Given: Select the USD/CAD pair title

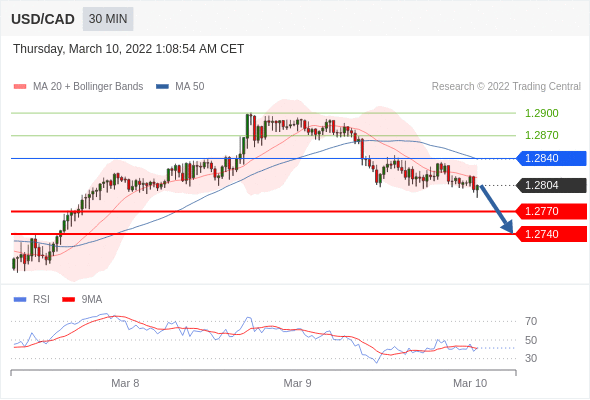Looking at the screenshot, I should coord(43,19).
